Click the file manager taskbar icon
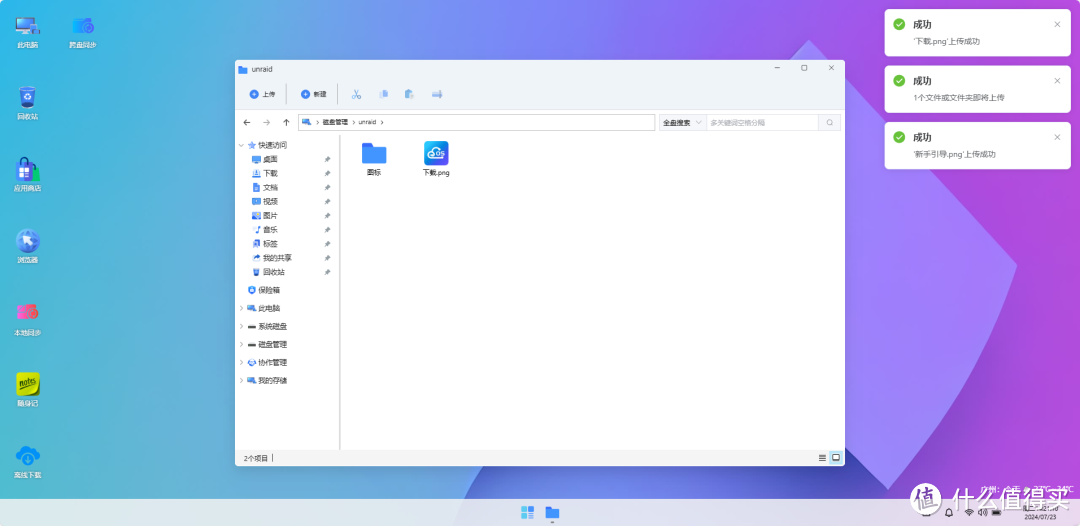 coord(552,512)
